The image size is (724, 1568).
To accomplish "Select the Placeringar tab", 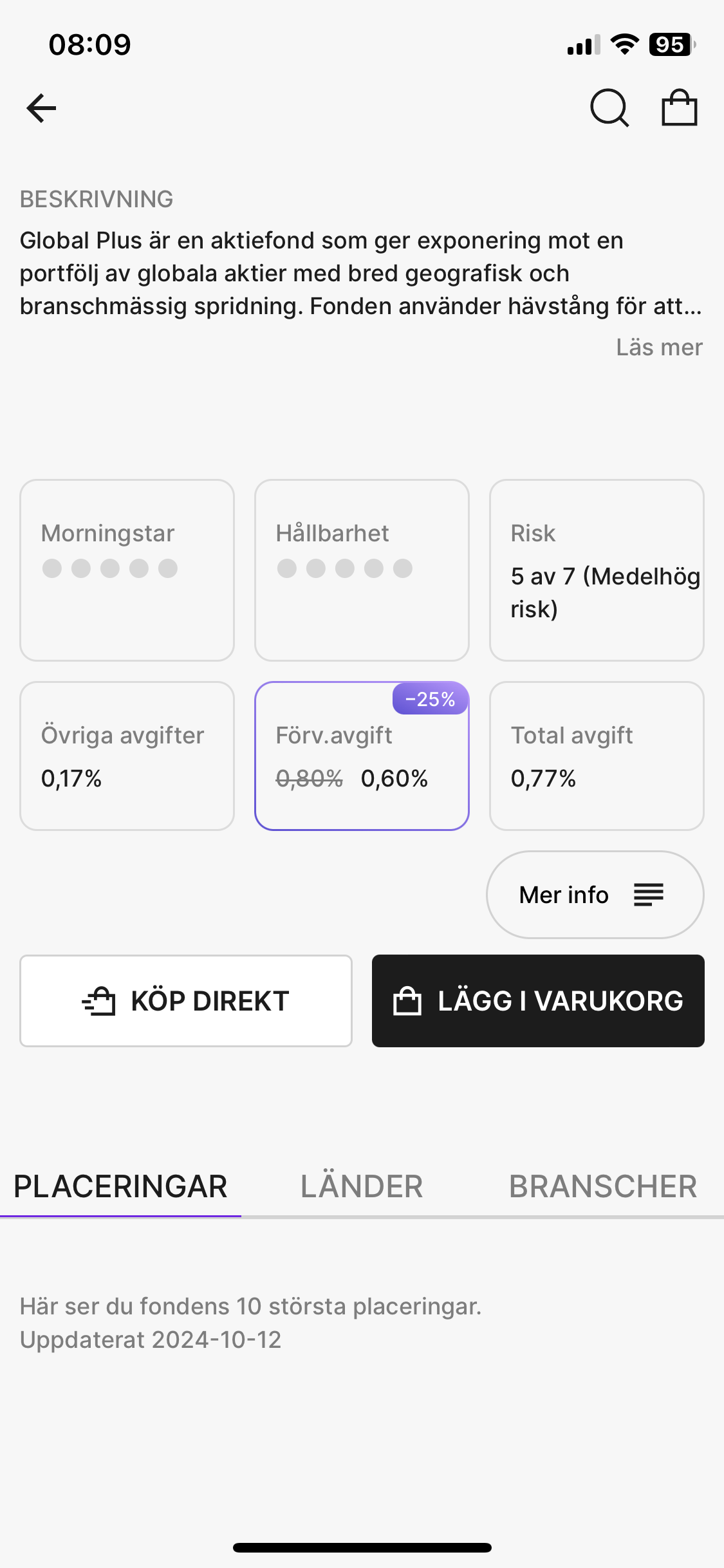I will click(x=120, y=1186).
